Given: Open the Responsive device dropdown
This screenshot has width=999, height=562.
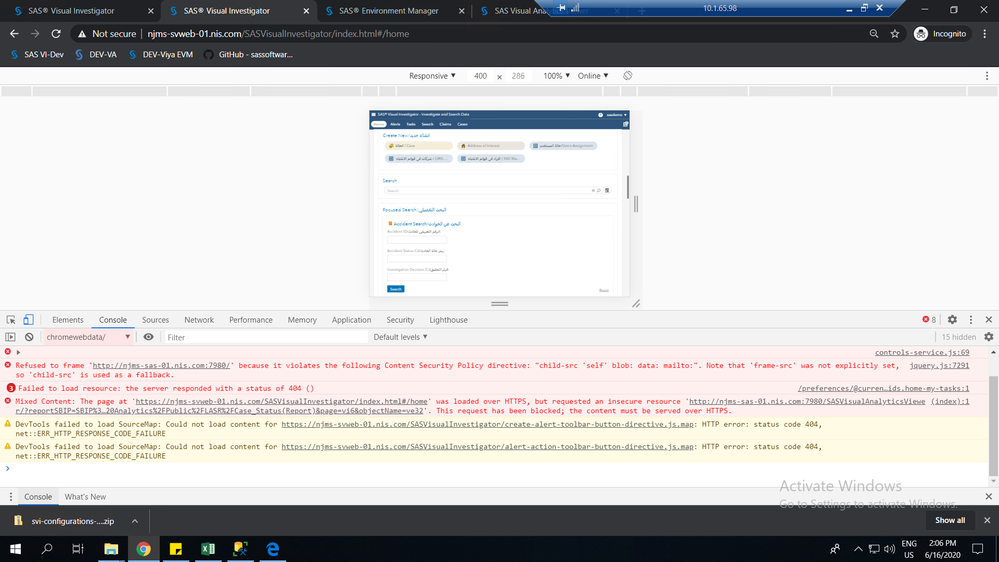Looking at the screenshot, I should pos(432,76).
